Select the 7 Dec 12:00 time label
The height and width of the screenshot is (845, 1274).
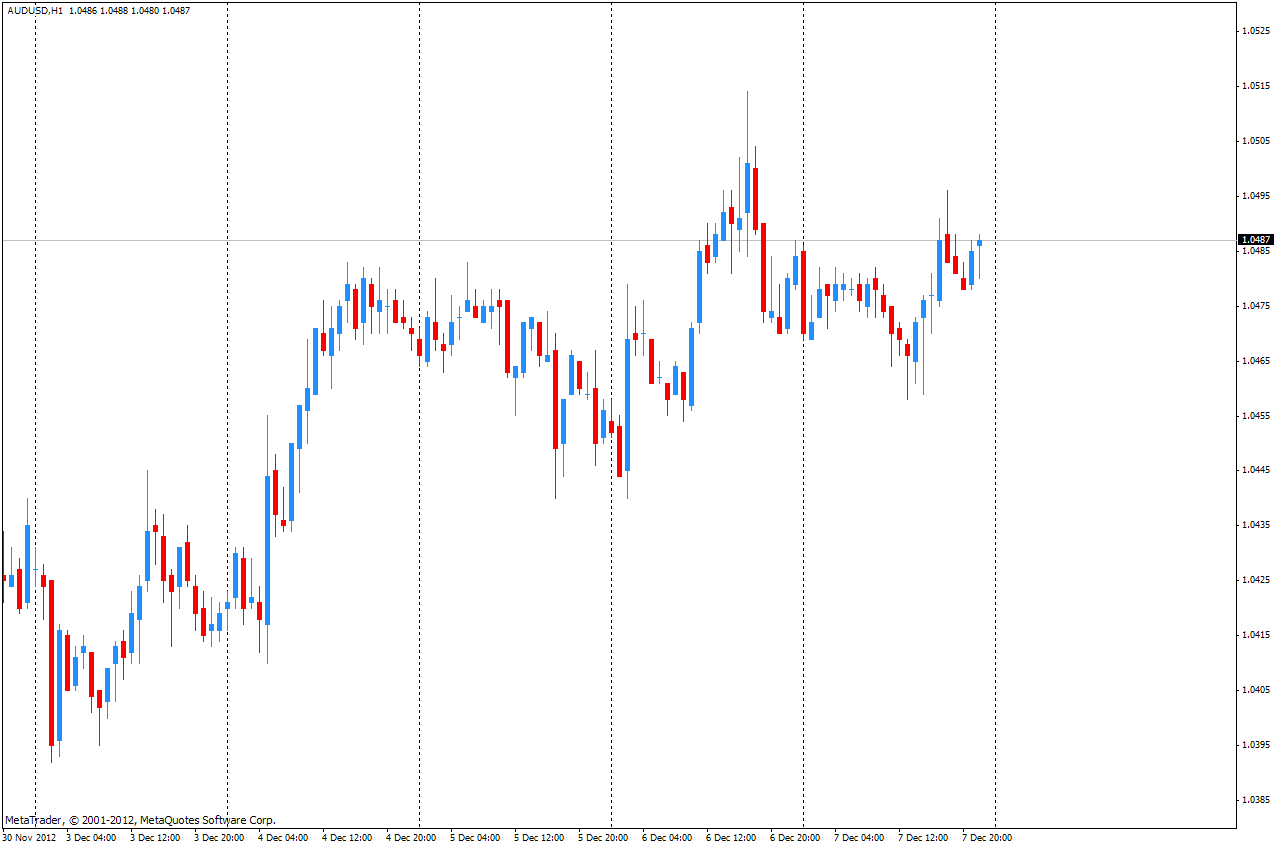pos(923,837)
